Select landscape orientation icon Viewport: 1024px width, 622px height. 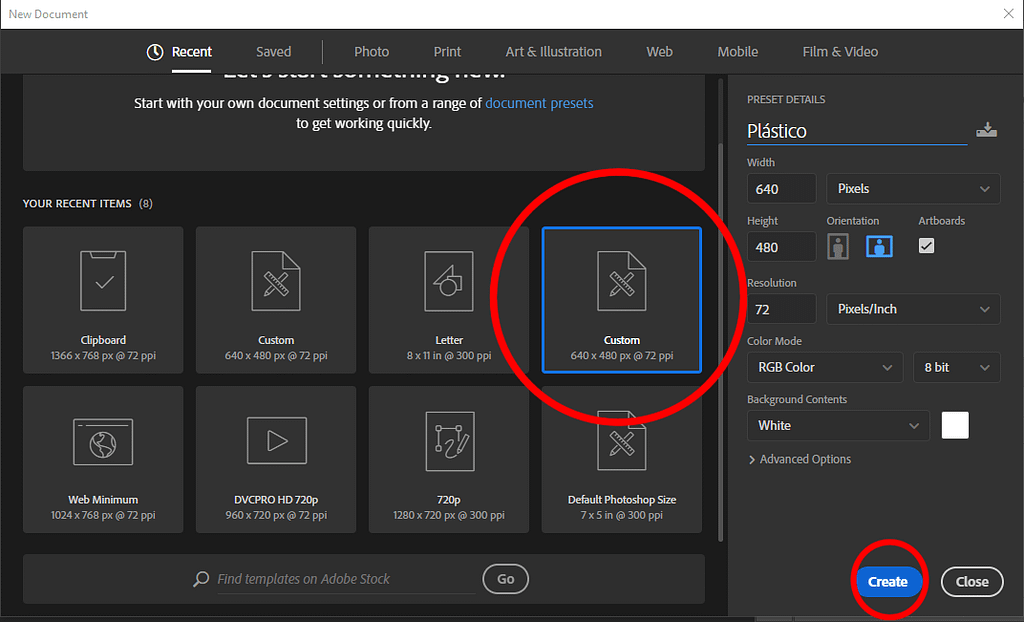[879, 246]
